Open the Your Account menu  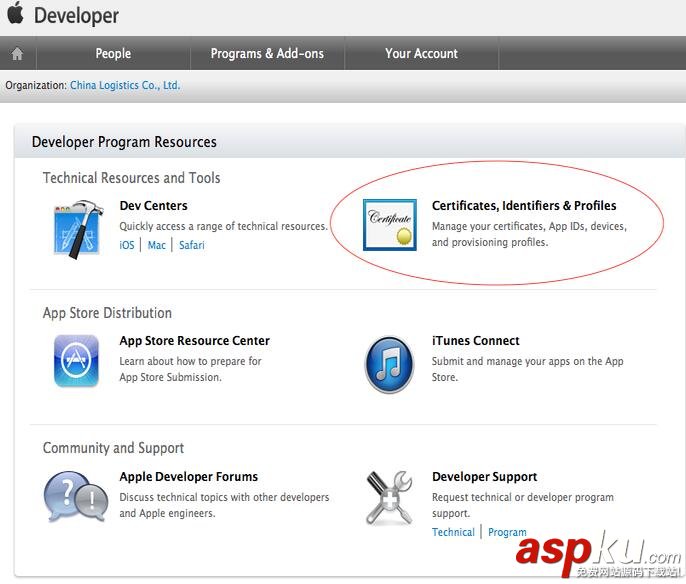click(x=421, y=53)
